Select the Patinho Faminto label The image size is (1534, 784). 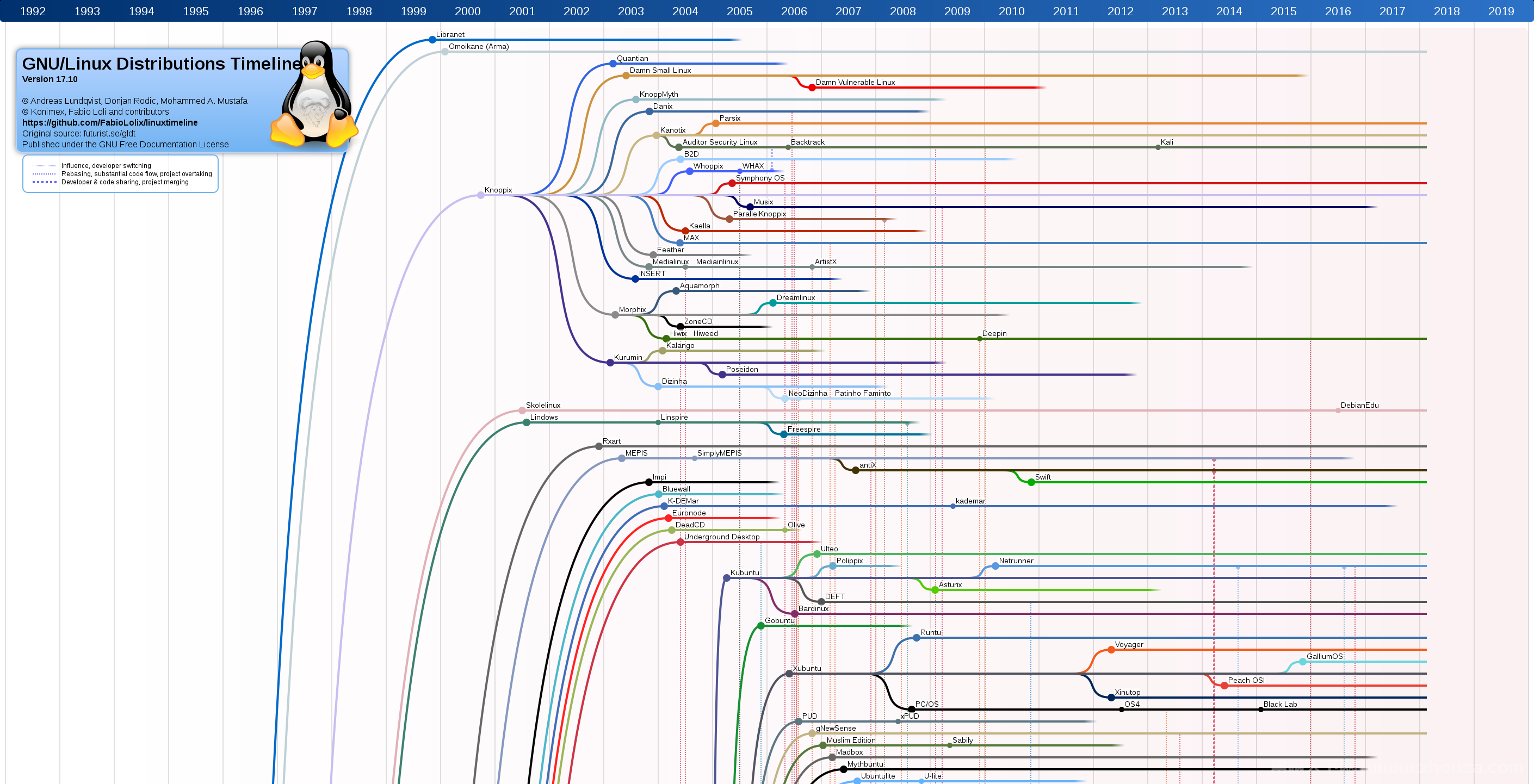pyautogui.click(x=863, y=394)
